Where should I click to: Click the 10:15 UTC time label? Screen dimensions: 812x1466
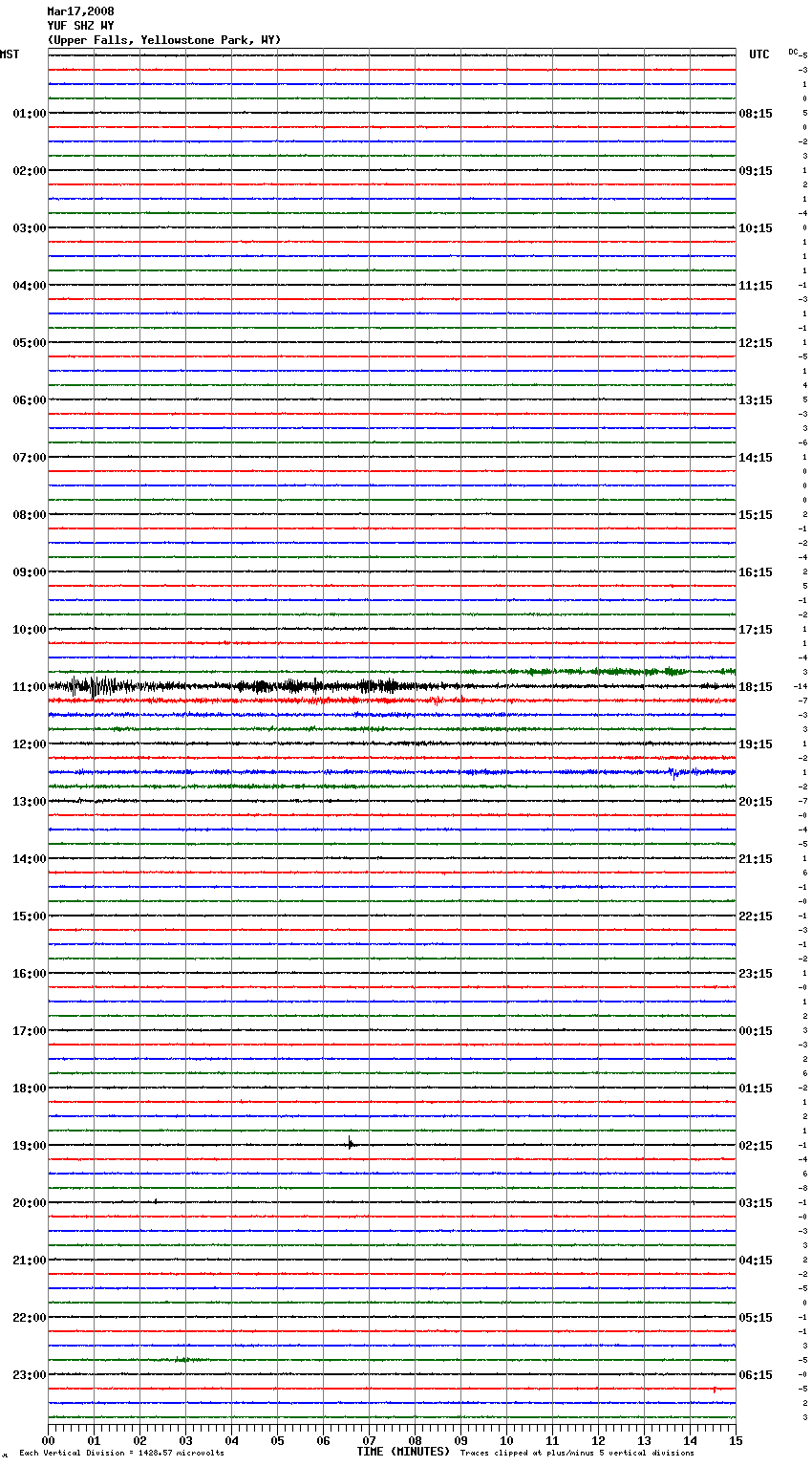pos(756,228)
